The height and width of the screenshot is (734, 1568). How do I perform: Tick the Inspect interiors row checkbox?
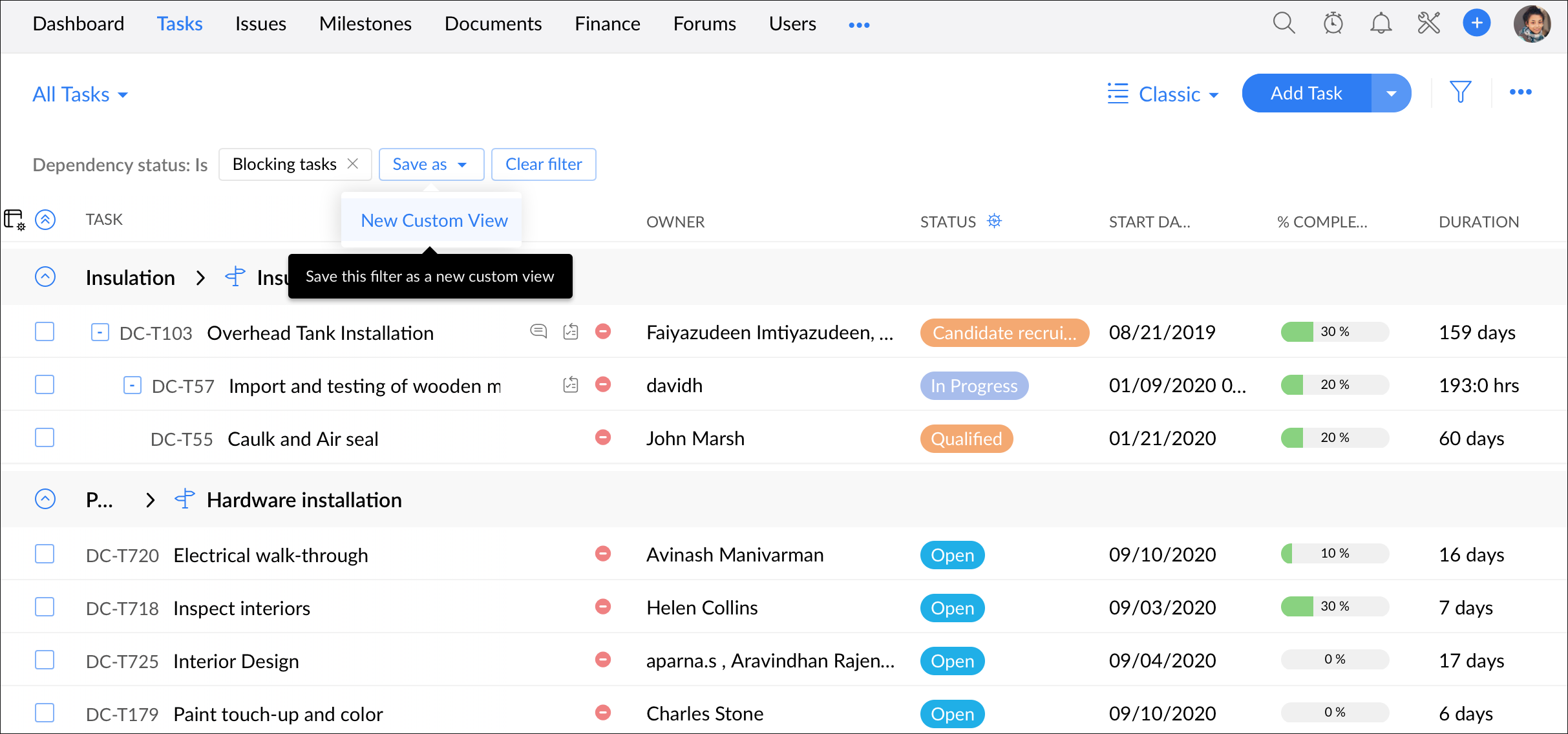pos(45,607)
